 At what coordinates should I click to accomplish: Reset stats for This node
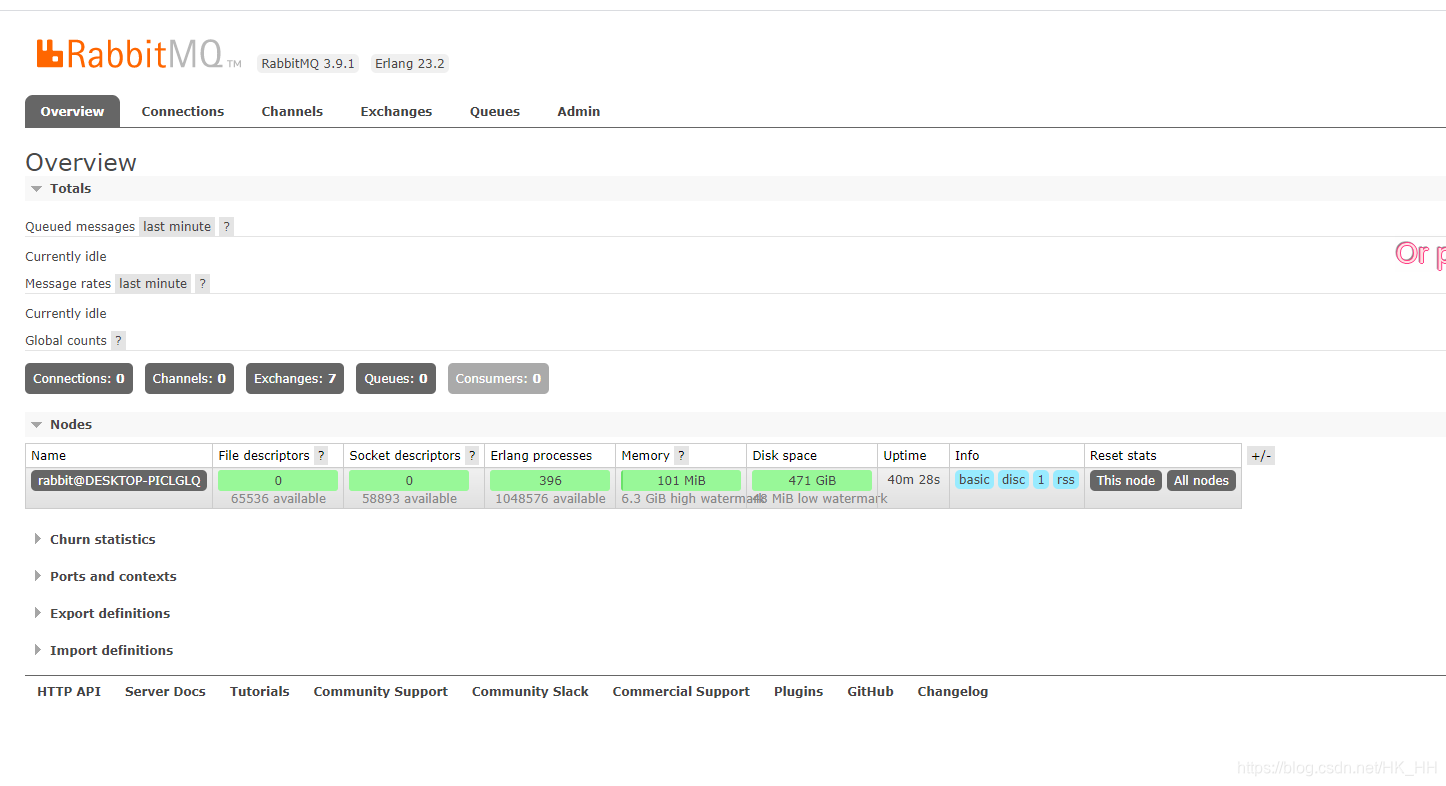pyautogui.click(x=1126, y=480)
